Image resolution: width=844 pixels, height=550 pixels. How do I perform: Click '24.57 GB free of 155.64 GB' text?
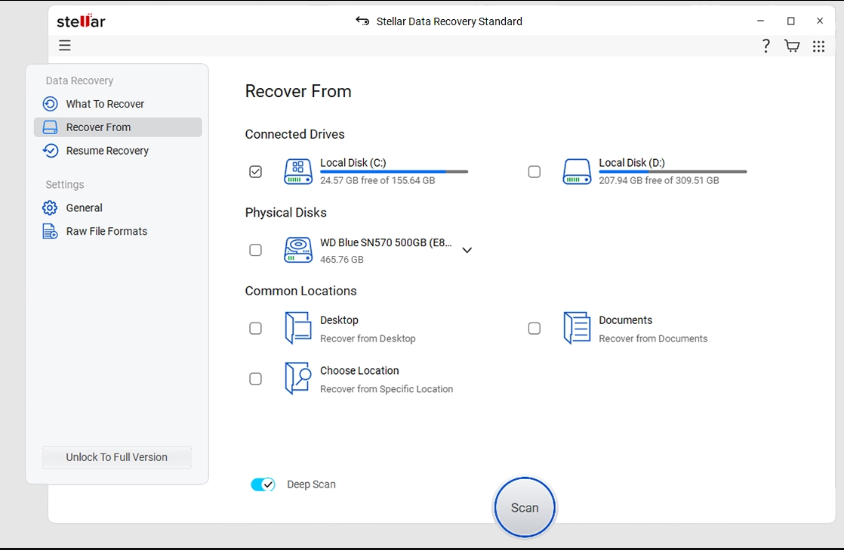377,180
